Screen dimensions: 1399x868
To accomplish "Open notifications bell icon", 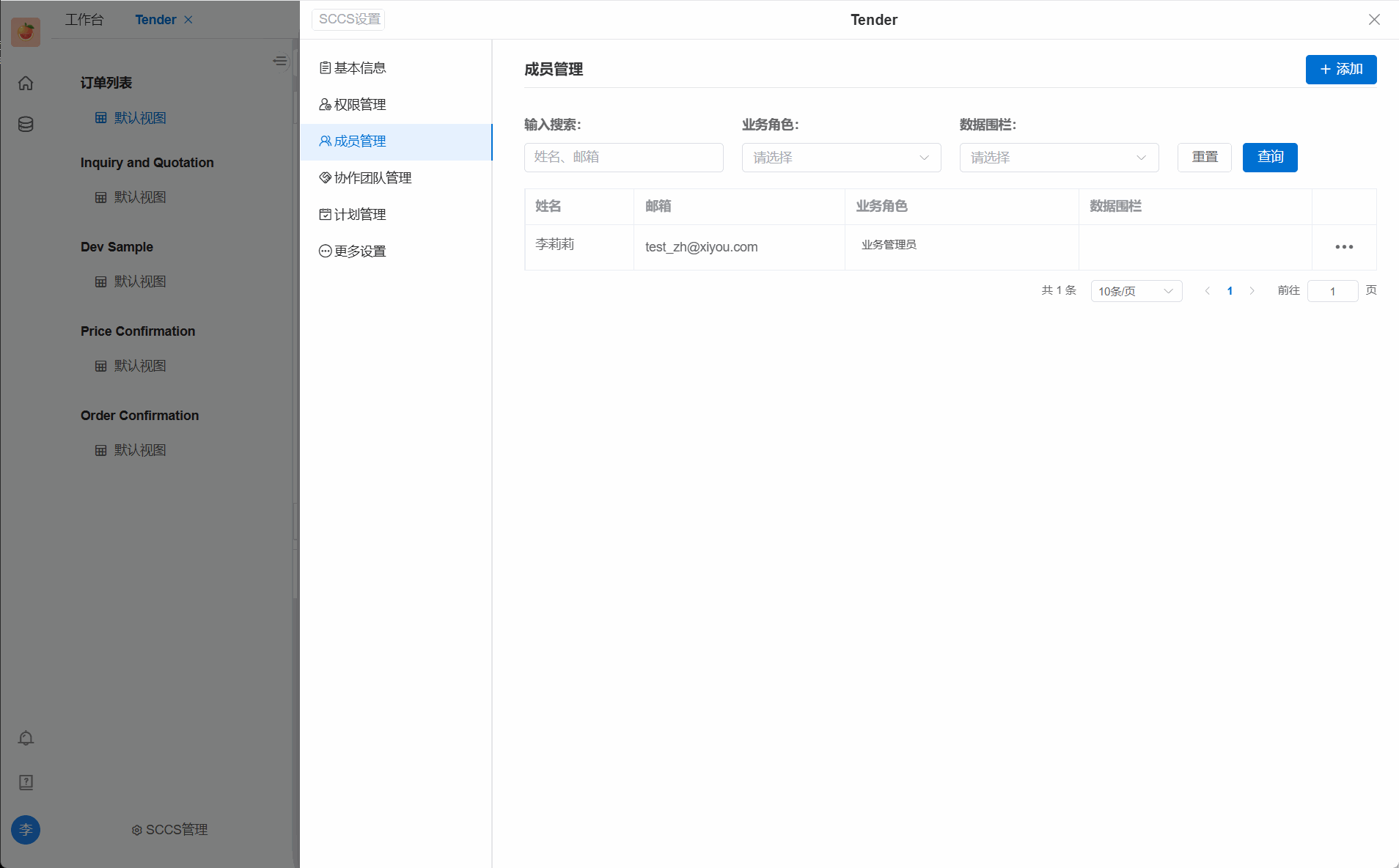I will tap(26, 738).
